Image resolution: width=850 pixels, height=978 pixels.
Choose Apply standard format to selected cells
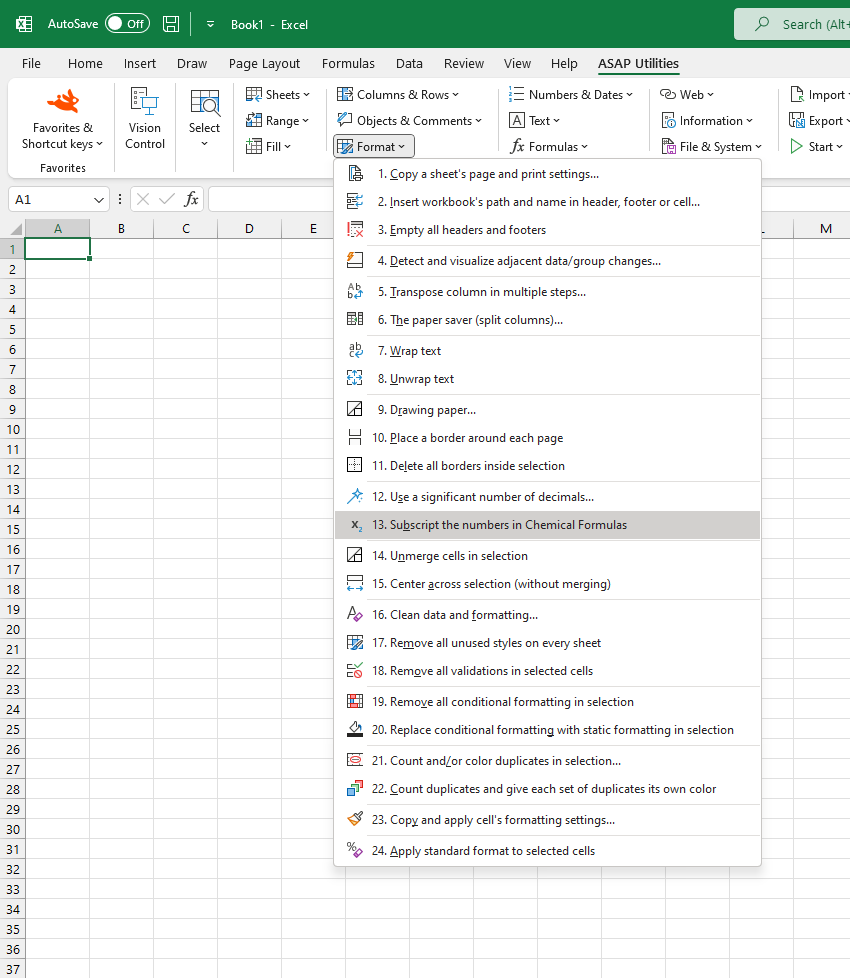click(548, 851)
